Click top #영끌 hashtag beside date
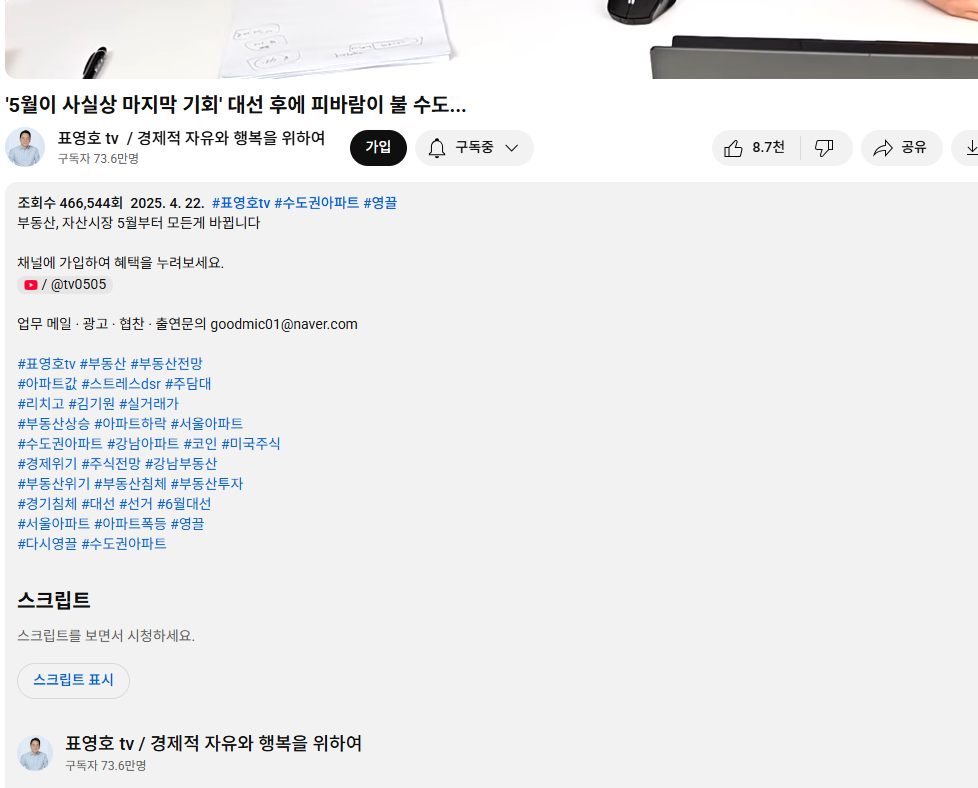This screenshot has width=978, height=788. pos(380,203)
